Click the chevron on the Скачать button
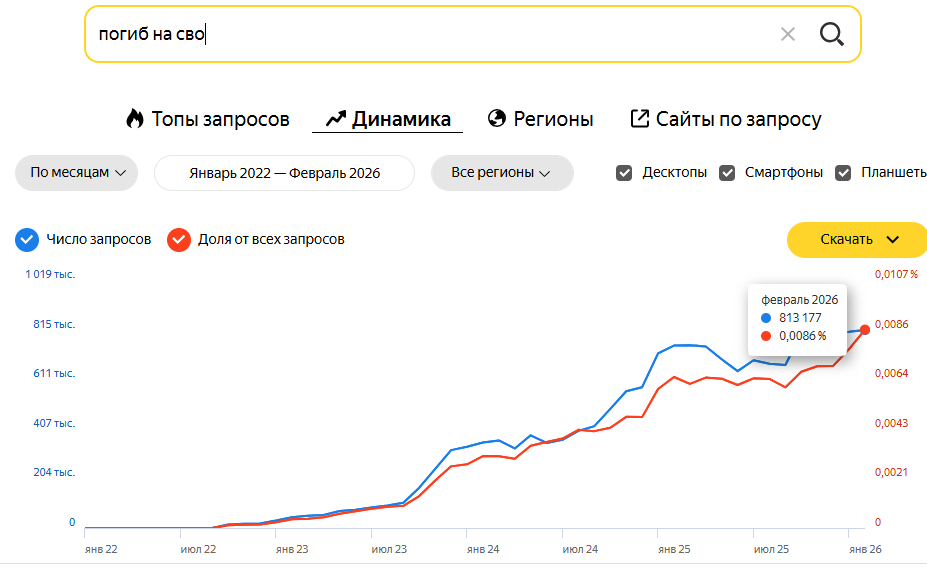 [x=893, y=239]
